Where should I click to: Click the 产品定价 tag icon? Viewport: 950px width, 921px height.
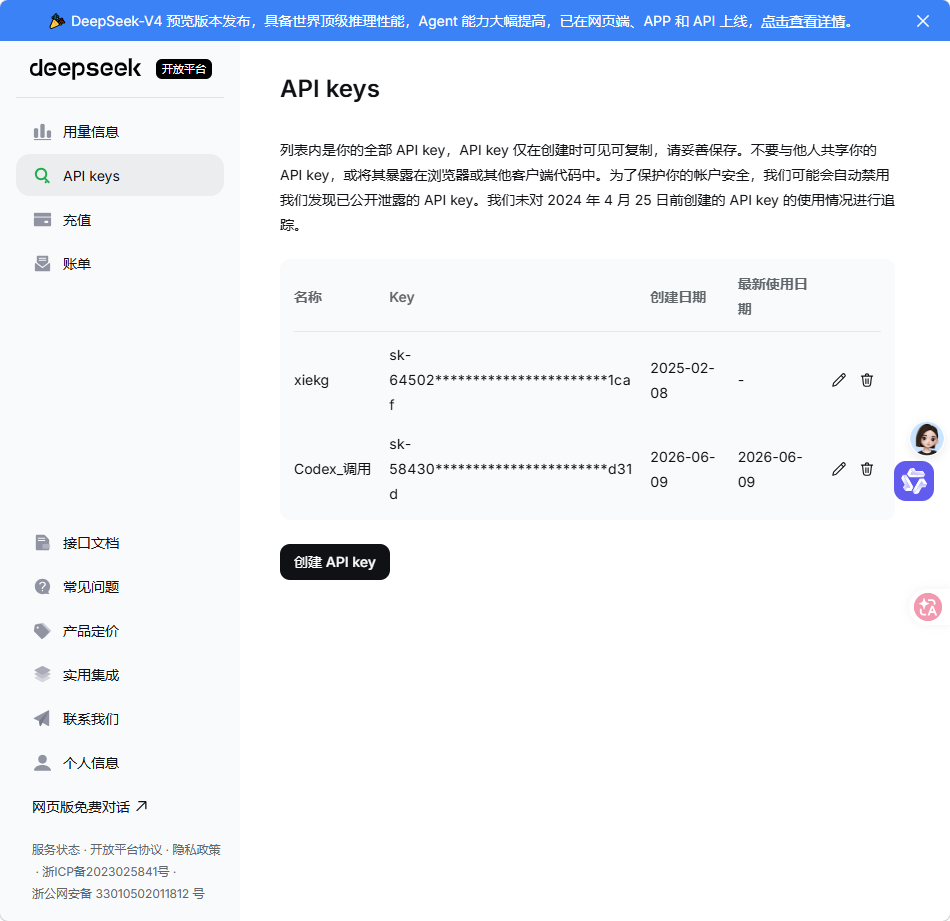(42, 631)
